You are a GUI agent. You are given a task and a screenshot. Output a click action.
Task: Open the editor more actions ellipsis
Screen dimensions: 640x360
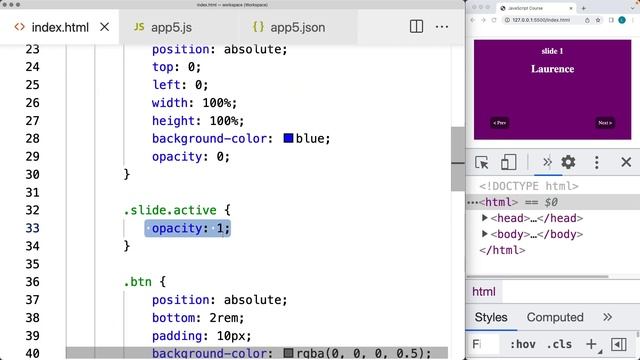pyautogui.click(x=442, y=27)
